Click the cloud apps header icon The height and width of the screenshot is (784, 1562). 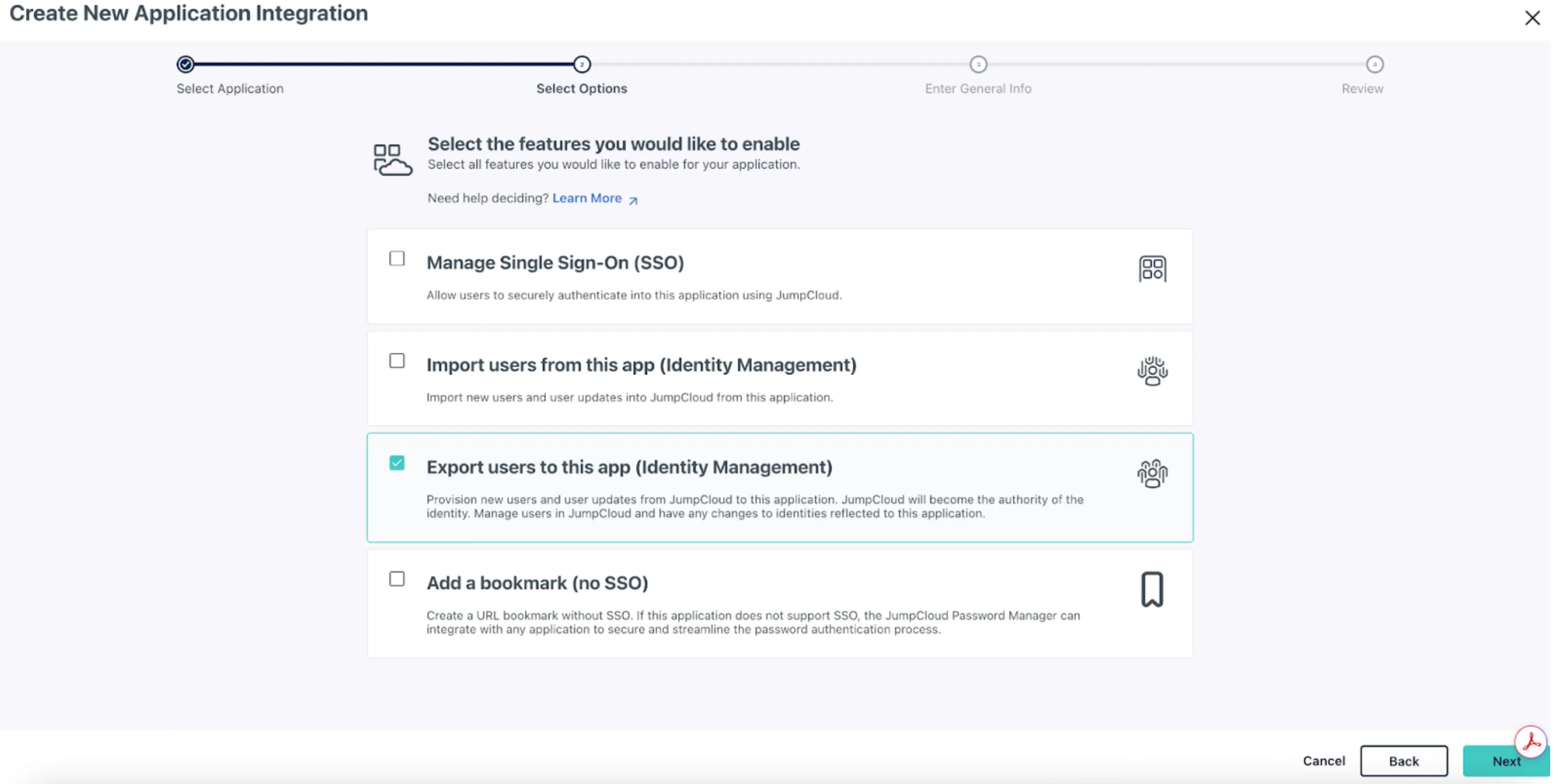click(392, 160)
